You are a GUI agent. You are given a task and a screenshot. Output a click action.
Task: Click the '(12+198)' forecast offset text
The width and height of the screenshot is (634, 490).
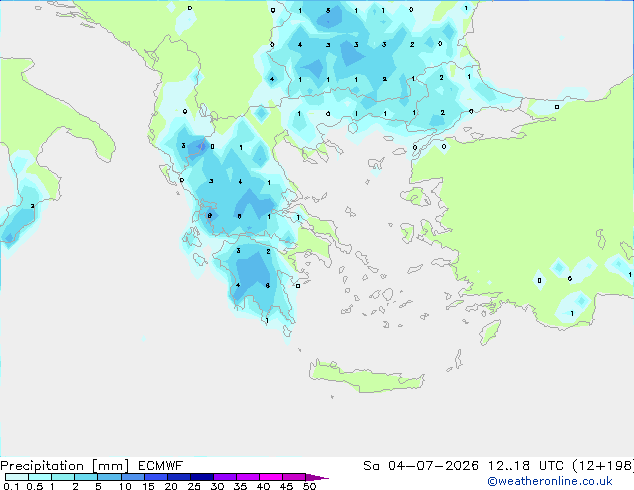(603, 466)
